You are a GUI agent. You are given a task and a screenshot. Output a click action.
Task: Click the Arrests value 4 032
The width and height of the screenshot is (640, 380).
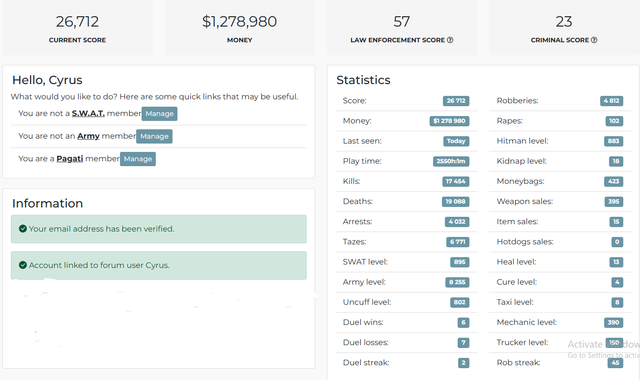[x=457, y=222]
